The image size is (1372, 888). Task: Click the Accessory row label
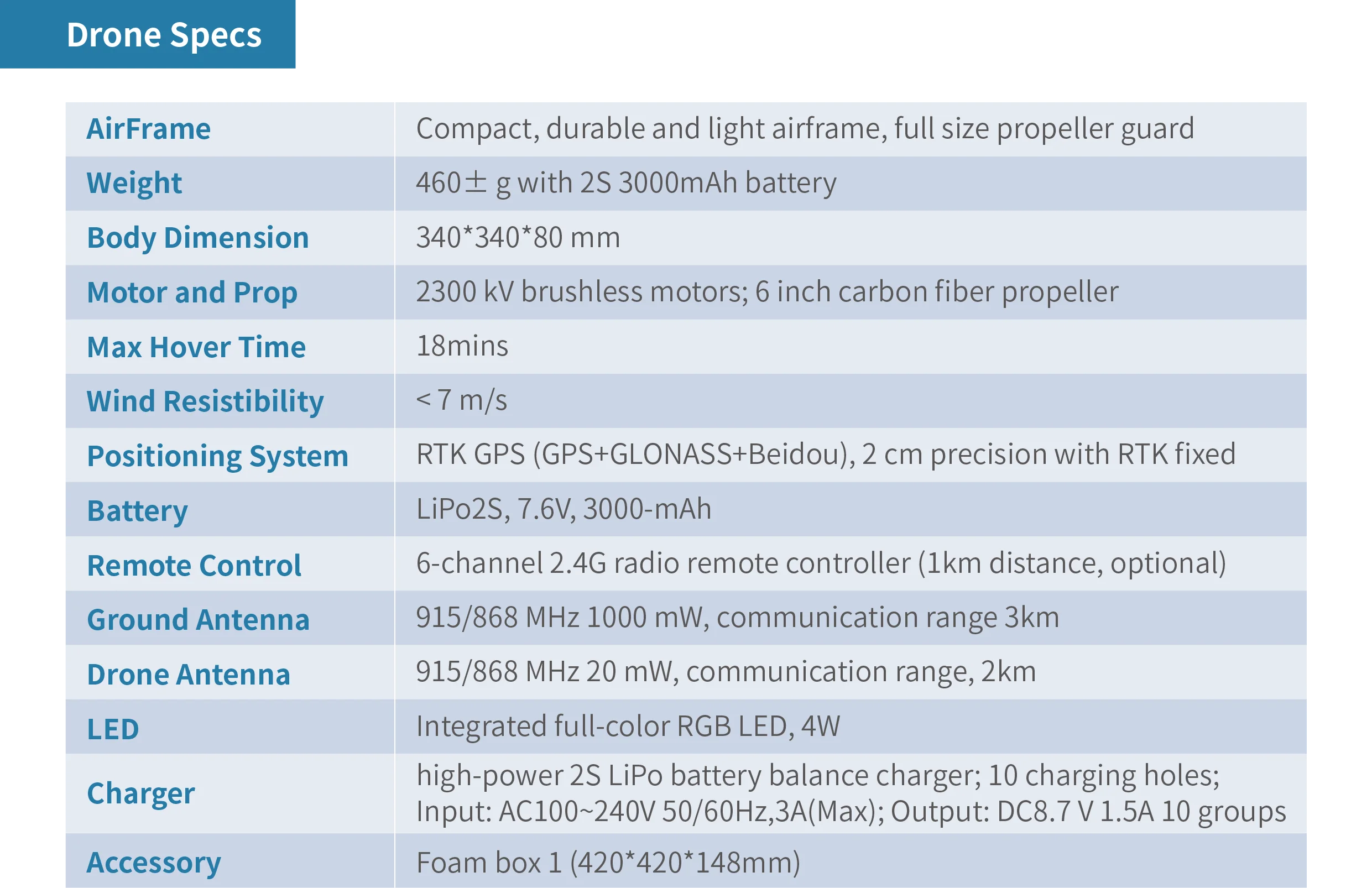point(153,863)
